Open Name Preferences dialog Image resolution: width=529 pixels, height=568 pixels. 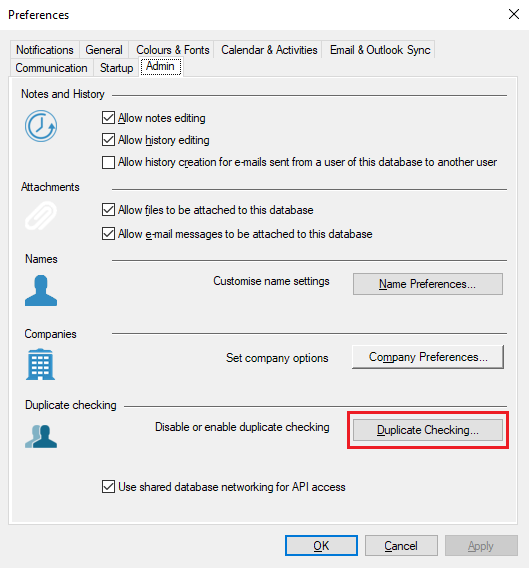[x=428, y=284]
